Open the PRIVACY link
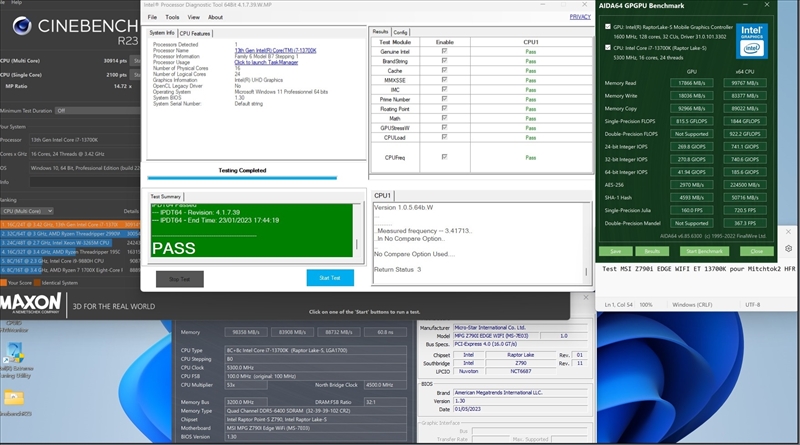This screenshot has width=800, height=445. click(x=580, y=17)
